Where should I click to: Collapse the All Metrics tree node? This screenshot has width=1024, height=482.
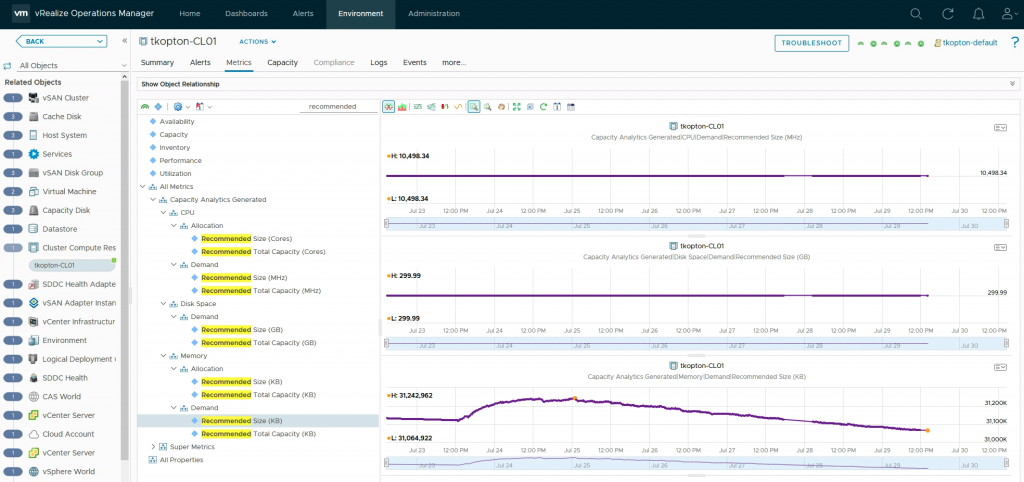click(x=144, y=187)
